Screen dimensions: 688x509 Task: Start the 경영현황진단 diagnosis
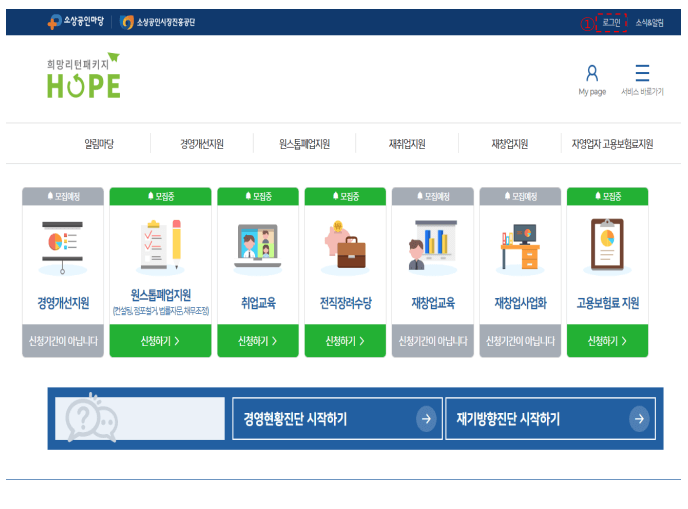pyautogui.click(x=337, y=419)
